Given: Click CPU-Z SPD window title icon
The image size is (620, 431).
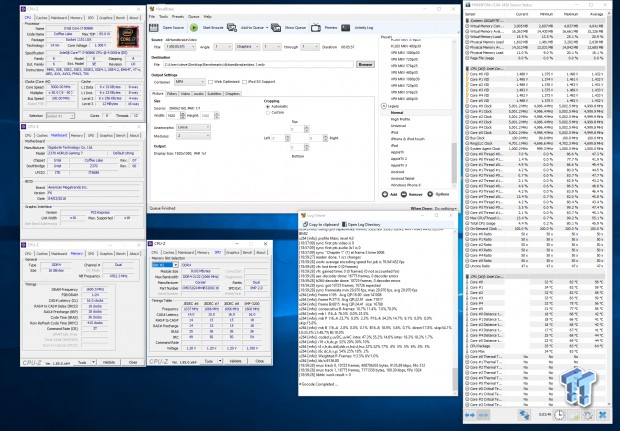Looking at the screenshot, I should tap(151, 244).
